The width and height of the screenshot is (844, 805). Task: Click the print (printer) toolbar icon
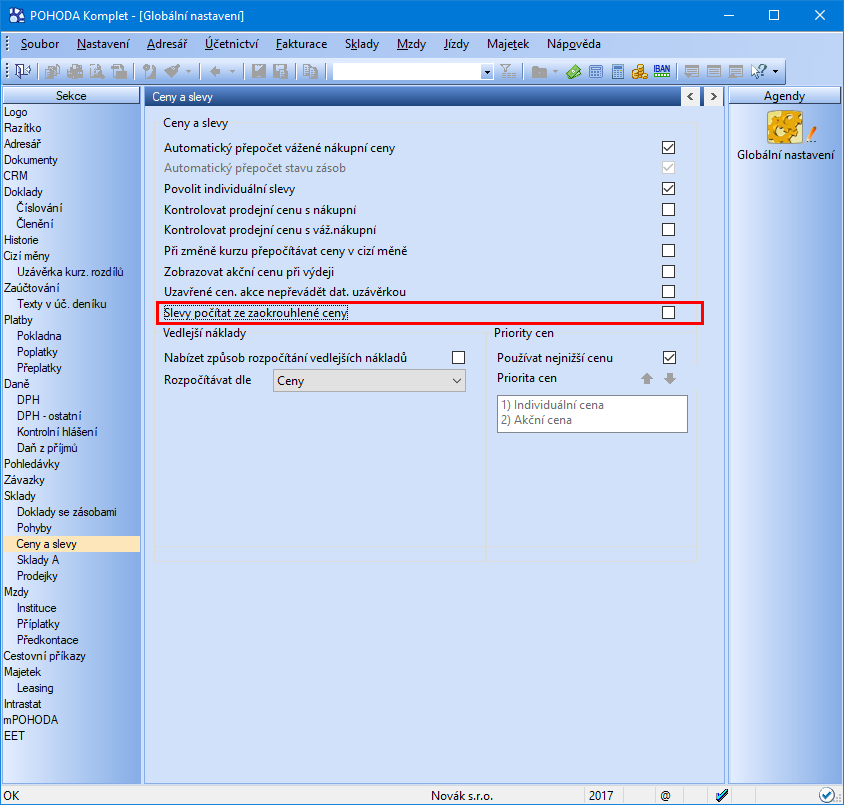tap(75, 72)
